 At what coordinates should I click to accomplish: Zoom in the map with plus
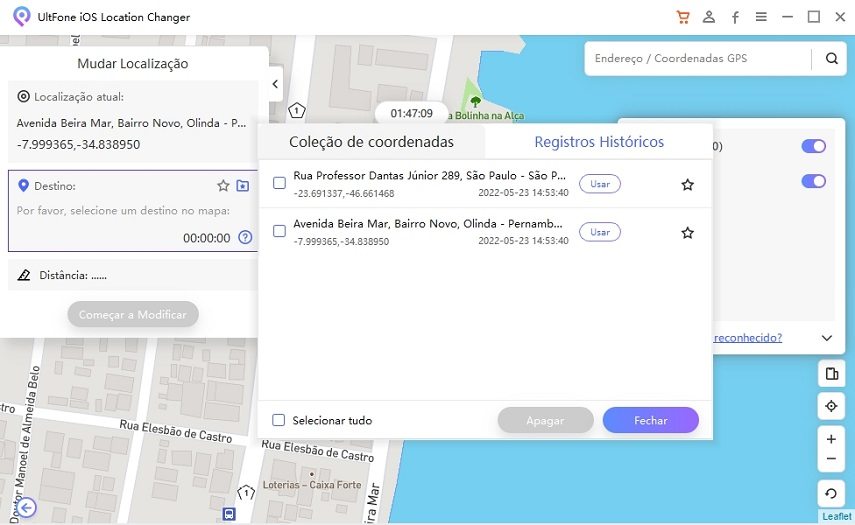pyautogui.click(x=832, y=439)
